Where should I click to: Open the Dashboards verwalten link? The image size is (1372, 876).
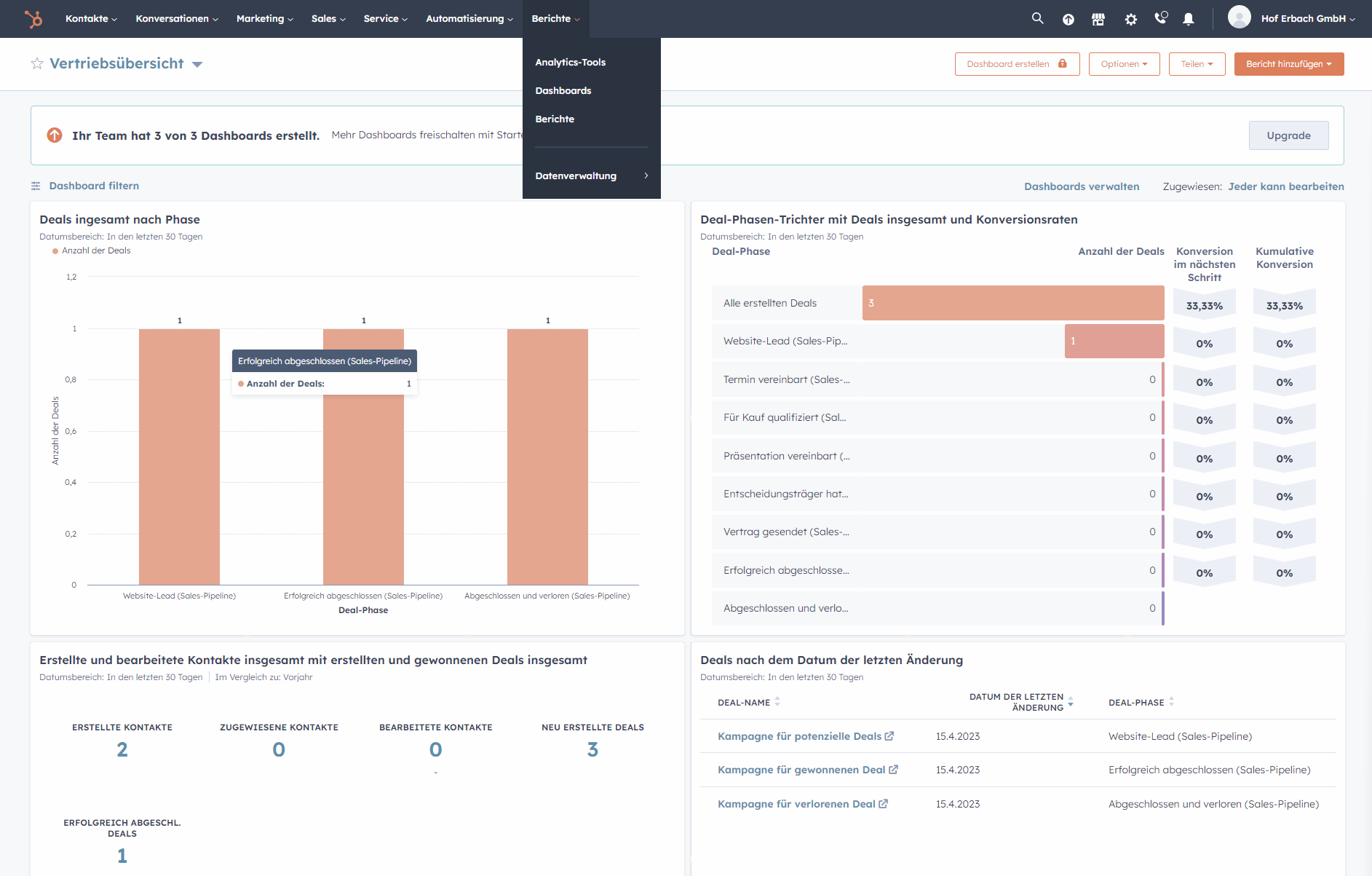click(x=1082, y=186)
